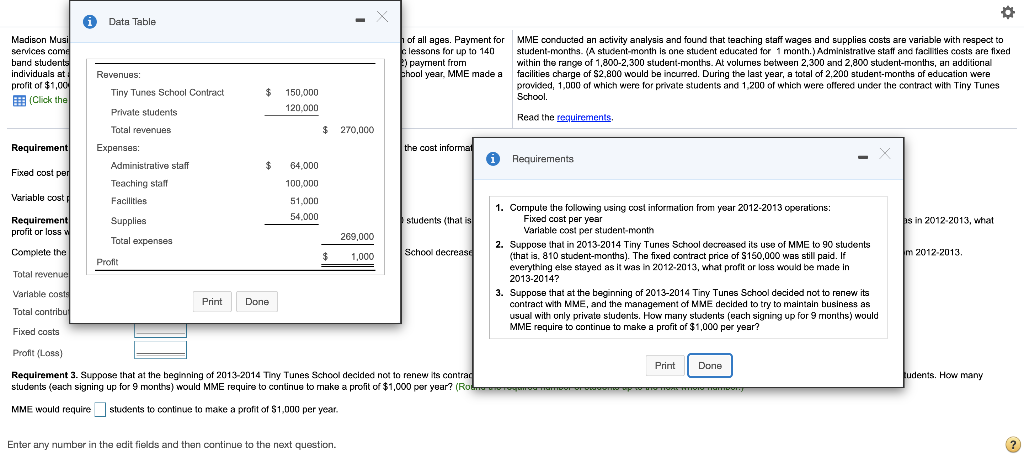Open the requirements link

584,117
